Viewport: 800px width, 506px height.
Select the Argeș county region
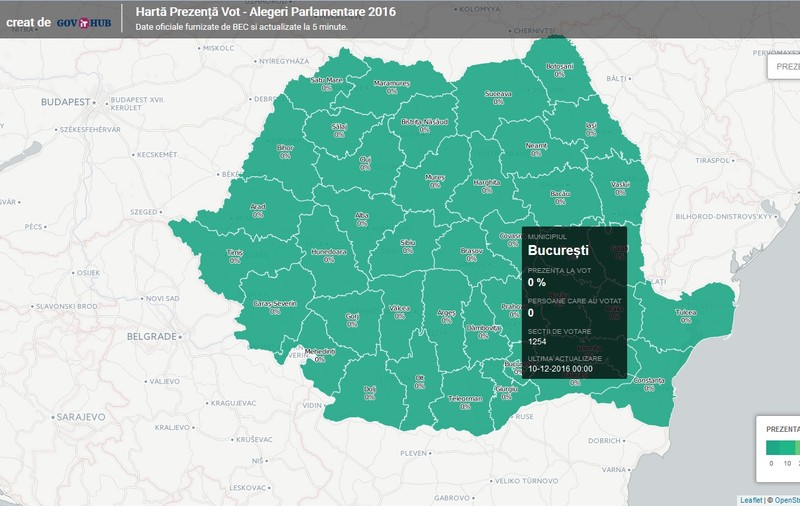pos(446,316)
